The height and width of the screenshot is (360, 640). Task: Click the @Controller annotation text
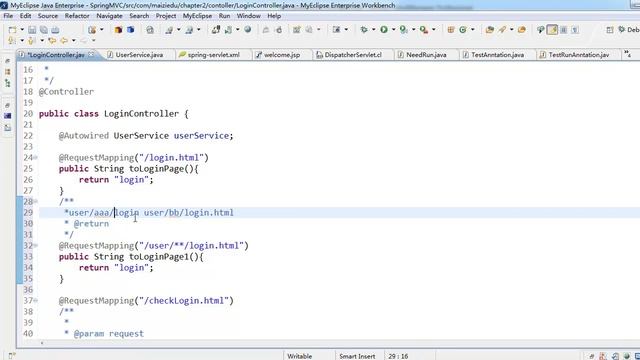coord(66,92)
